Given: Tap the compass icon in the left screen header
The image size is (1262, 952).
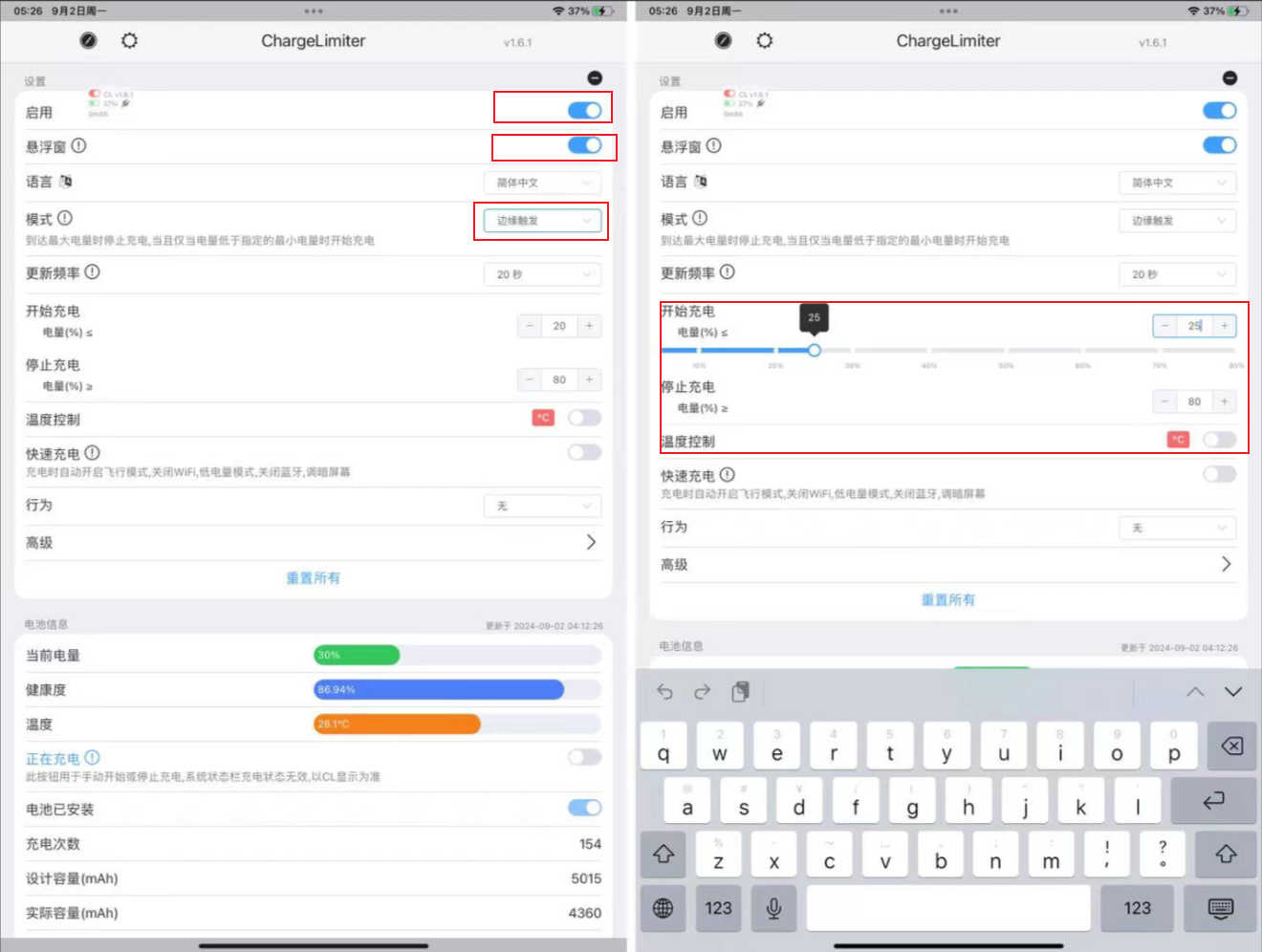Looking at the screenshot, I should click(x=88, y=41).
